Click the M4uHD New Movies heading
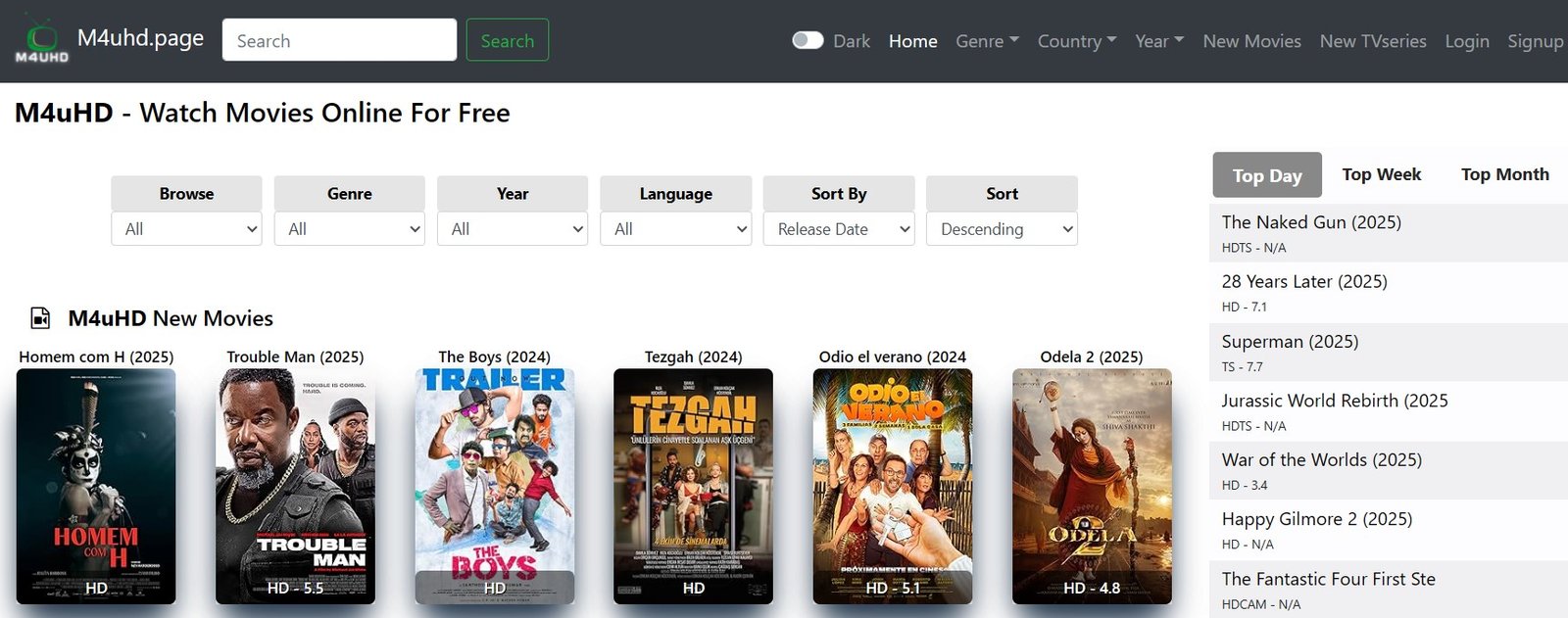 [x=171, y=318]
